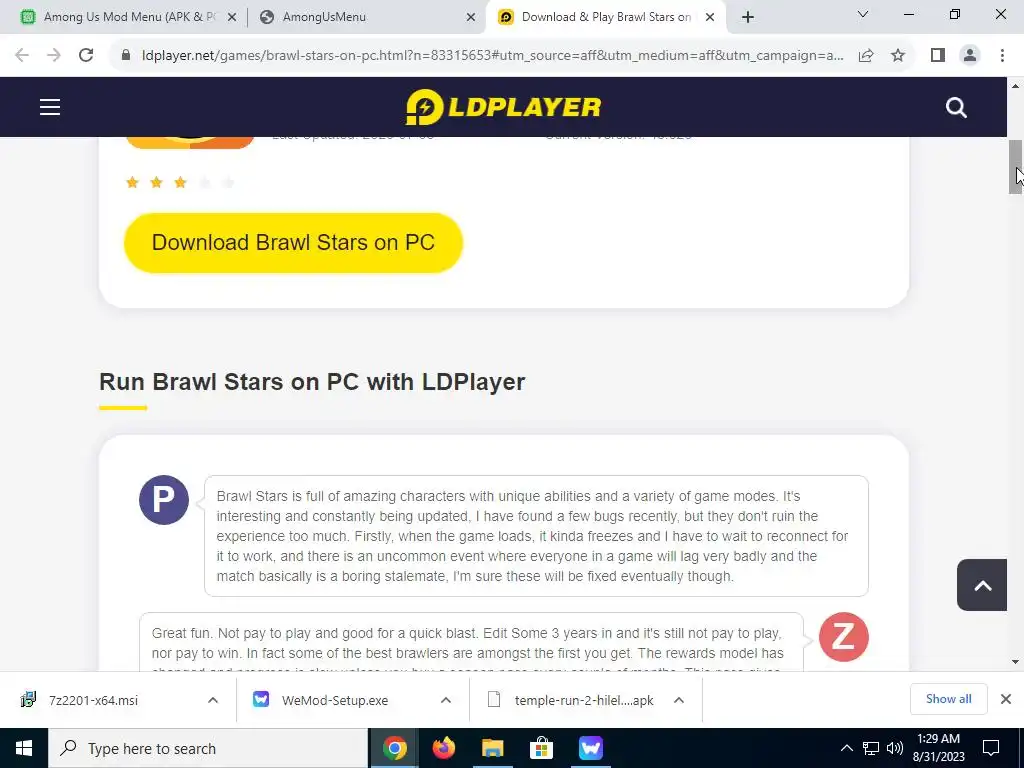1024x768 pixels.
Task: Open the Chrome profile avatar icon
Action: 970,56
